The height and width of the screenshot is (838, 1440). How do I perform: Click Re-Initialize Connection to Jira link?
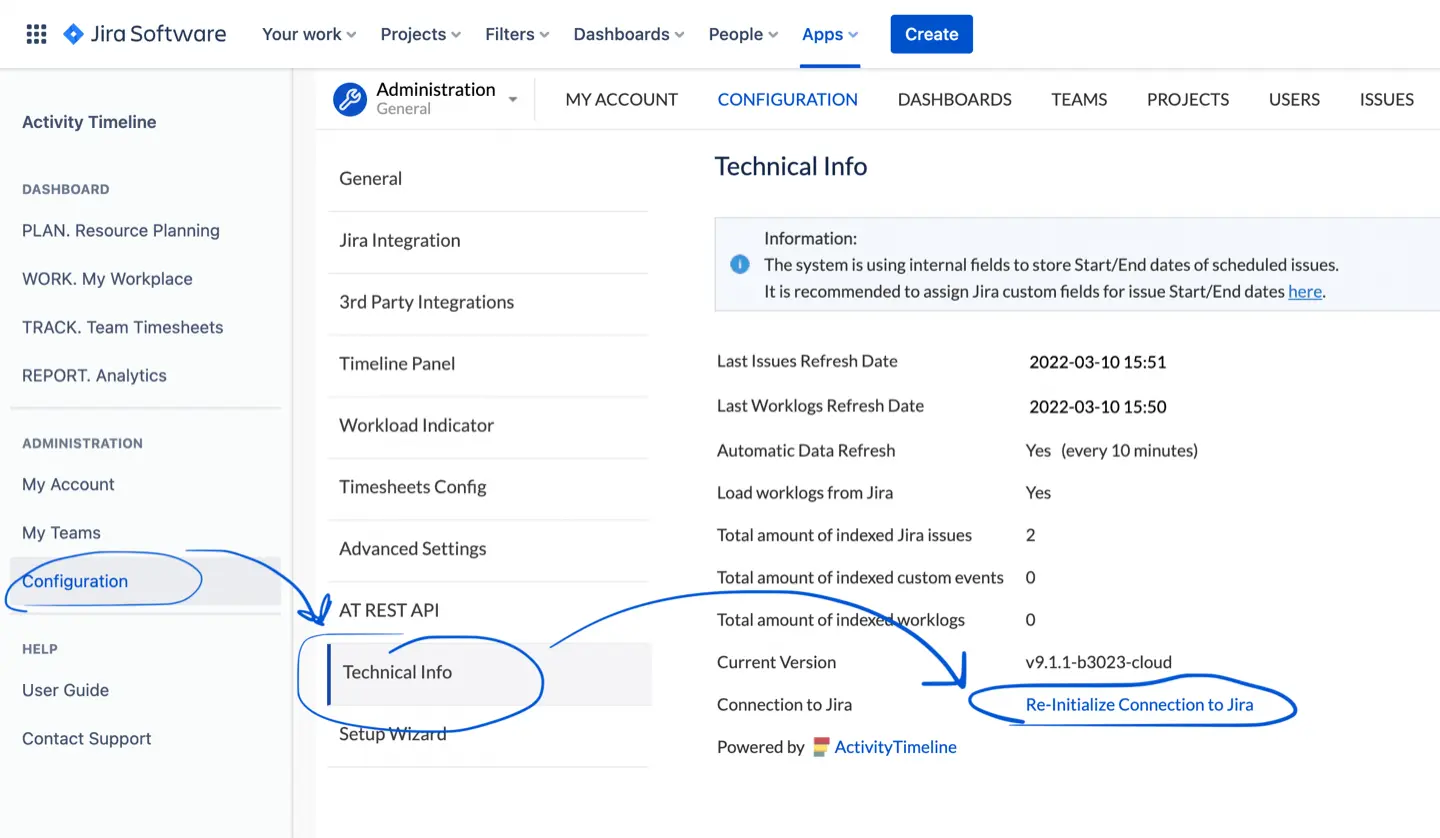point(1139,705)
